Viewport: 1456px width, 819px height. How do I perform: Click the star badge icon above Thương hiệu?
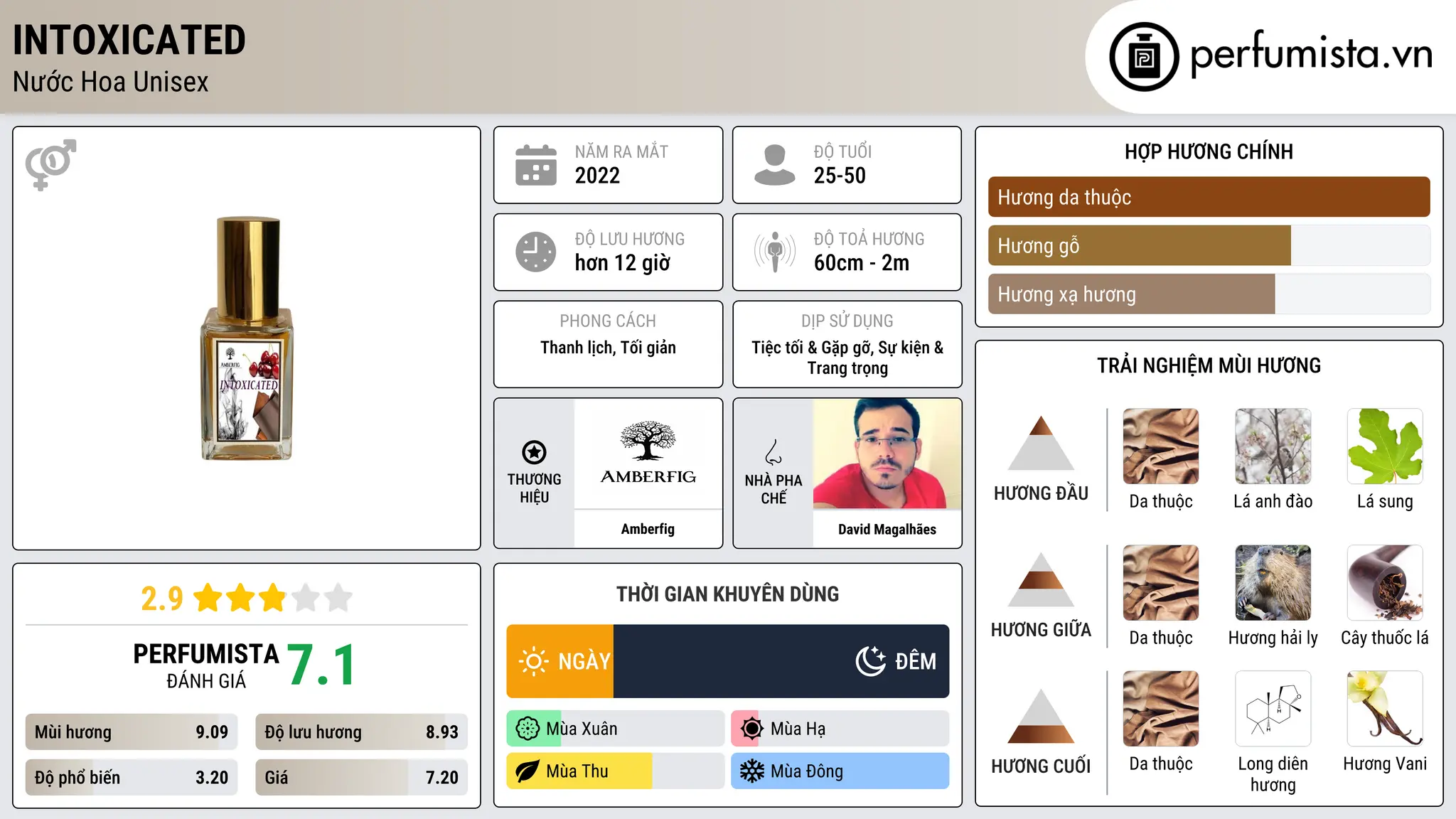point(534,452)
